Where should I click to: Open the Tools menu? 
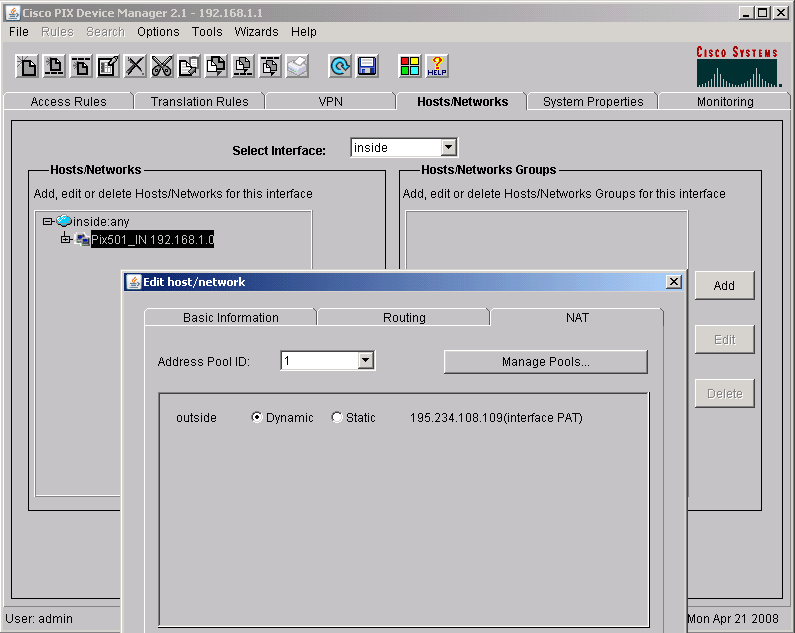click(x=207, y=31)
